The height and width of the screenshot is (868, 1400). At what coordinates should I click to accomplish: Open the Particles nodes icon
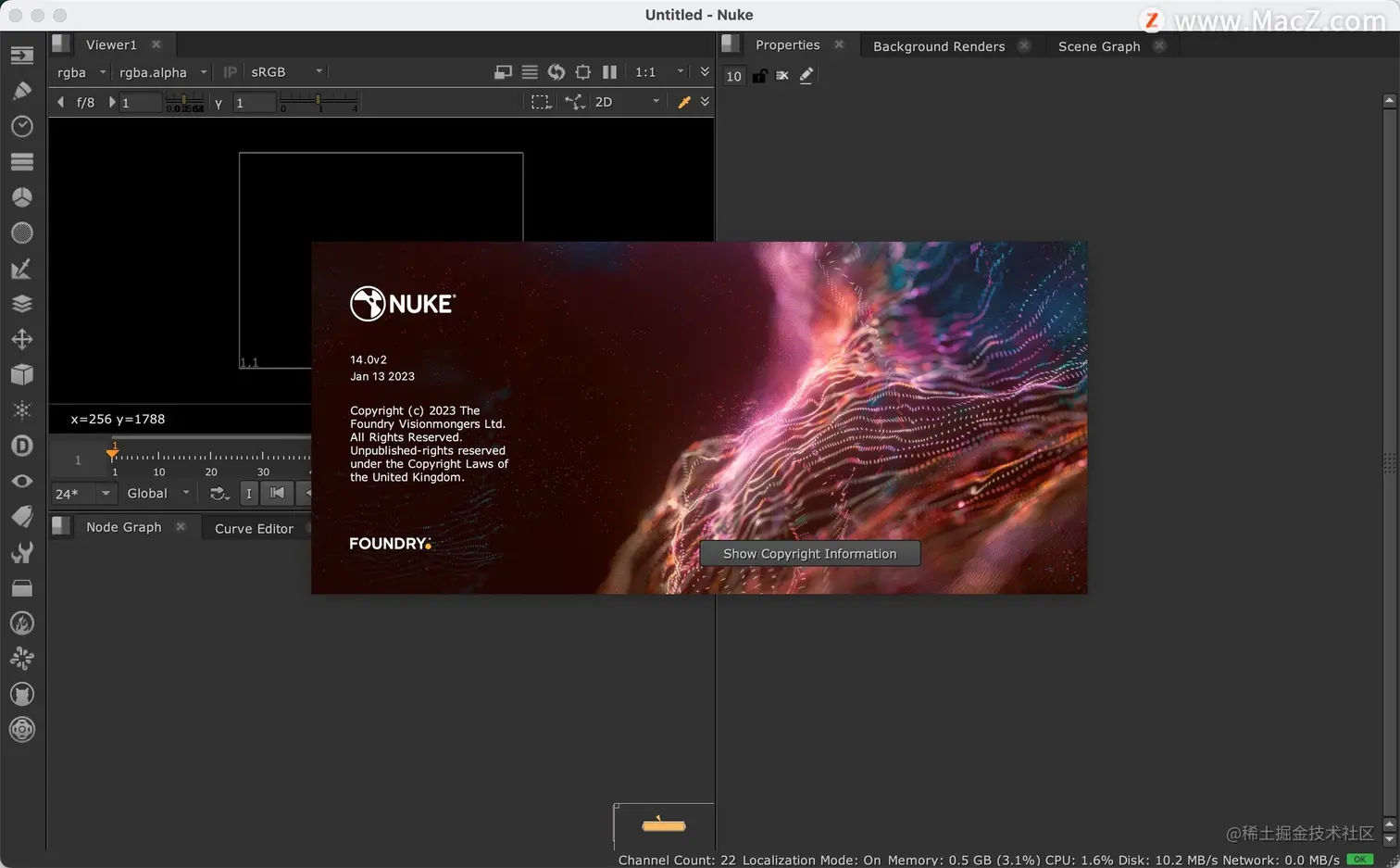[x=22, y=410]
